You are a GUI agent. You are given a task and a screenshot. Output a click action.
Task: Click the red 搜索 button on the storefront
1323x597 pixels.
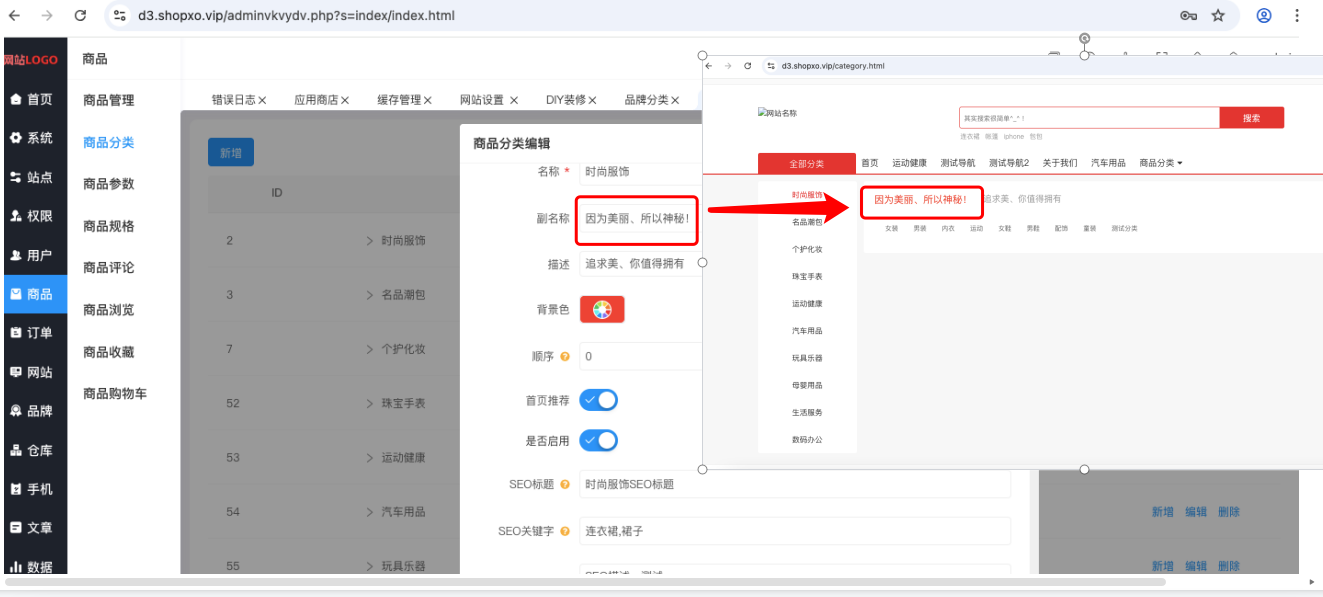point(1251,118)
